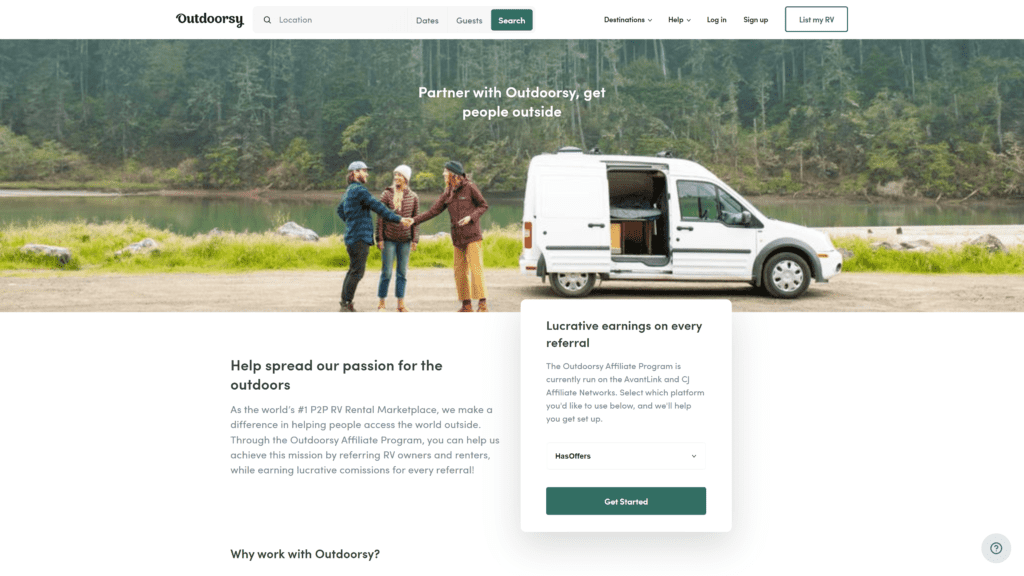
Task: Click the magnifying glass search icon
Action: [267, 20]
